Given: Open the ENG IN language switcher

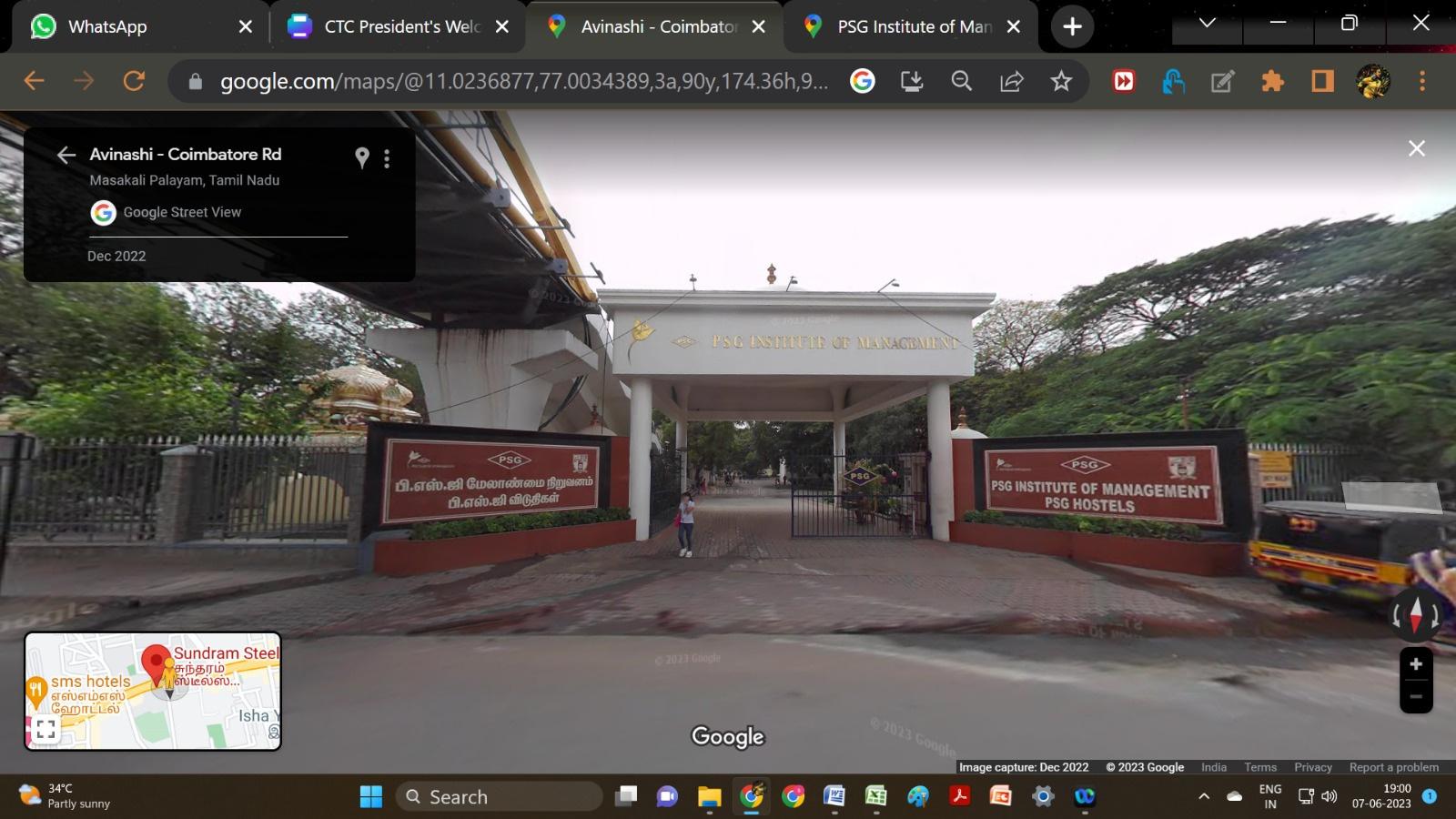Looking at the screenshot, I should pyautogui.click(x=1270, y=796).
